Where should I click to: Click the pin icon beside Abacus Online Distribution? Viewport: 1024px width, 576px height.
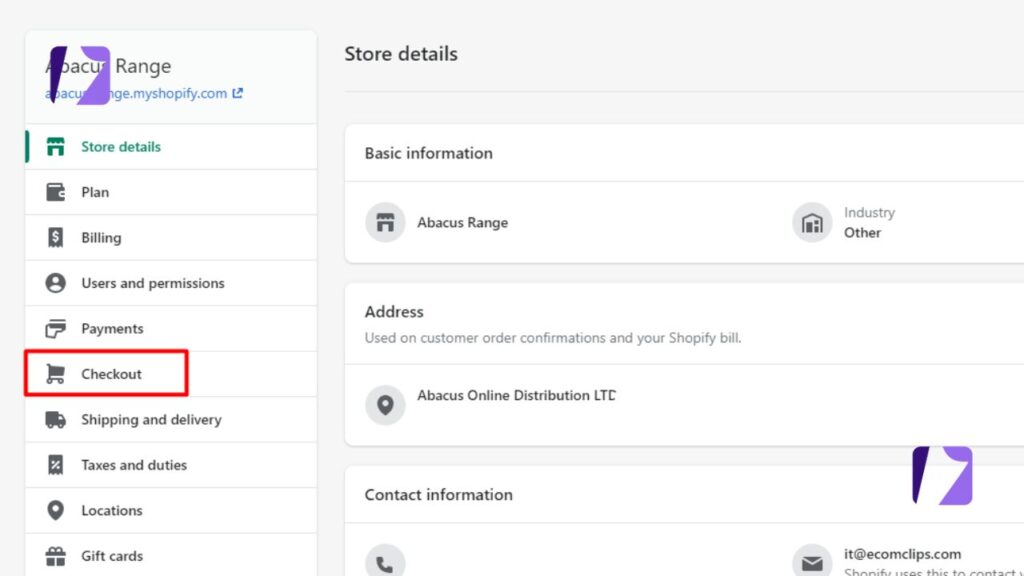click(385, 405)
